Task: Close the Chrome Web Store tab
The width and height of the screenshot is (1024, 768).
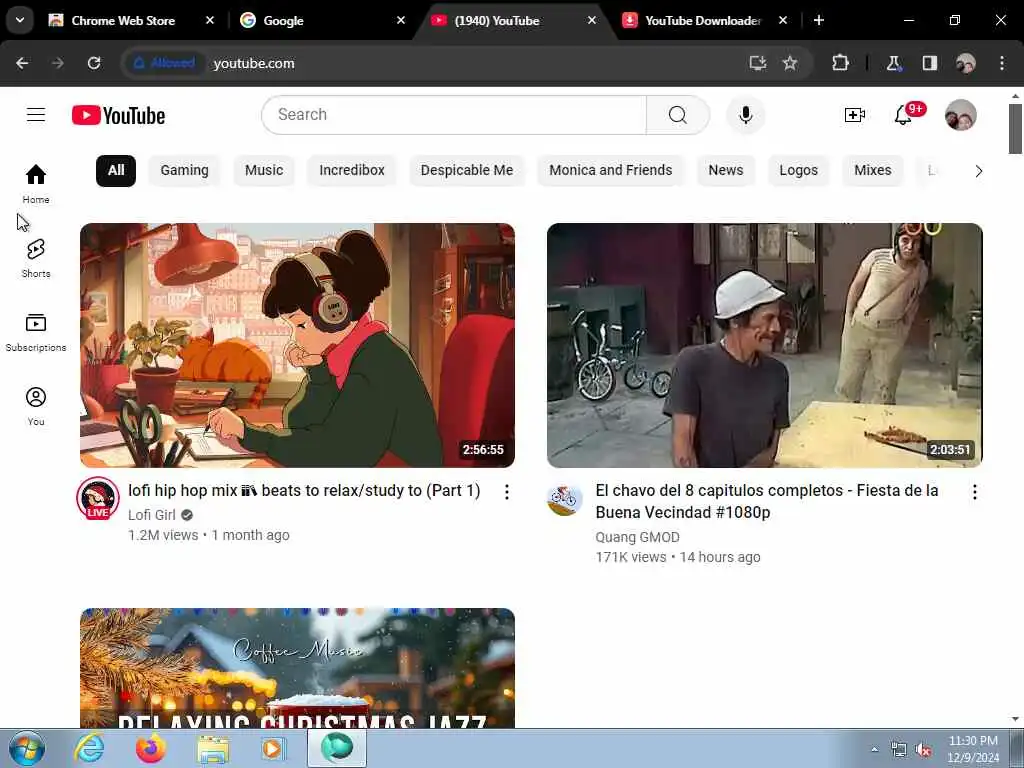Action: coord(210,20)
